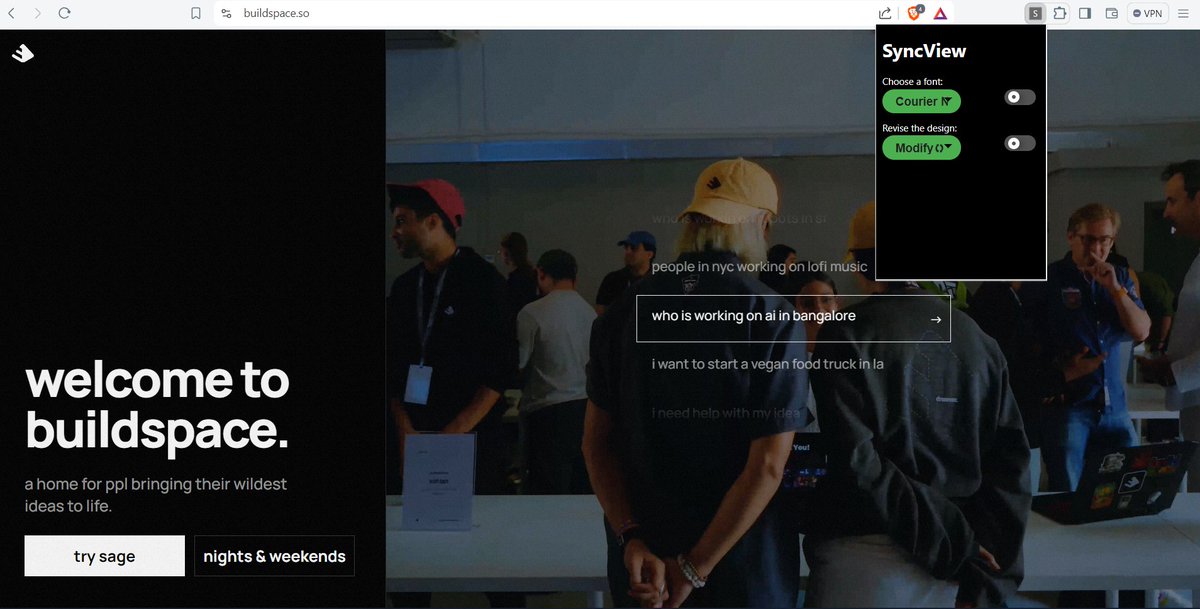This screenshot has width=1200, height=609.
Task: Open the Brave Shields lion icon
Action: [914, 13]
